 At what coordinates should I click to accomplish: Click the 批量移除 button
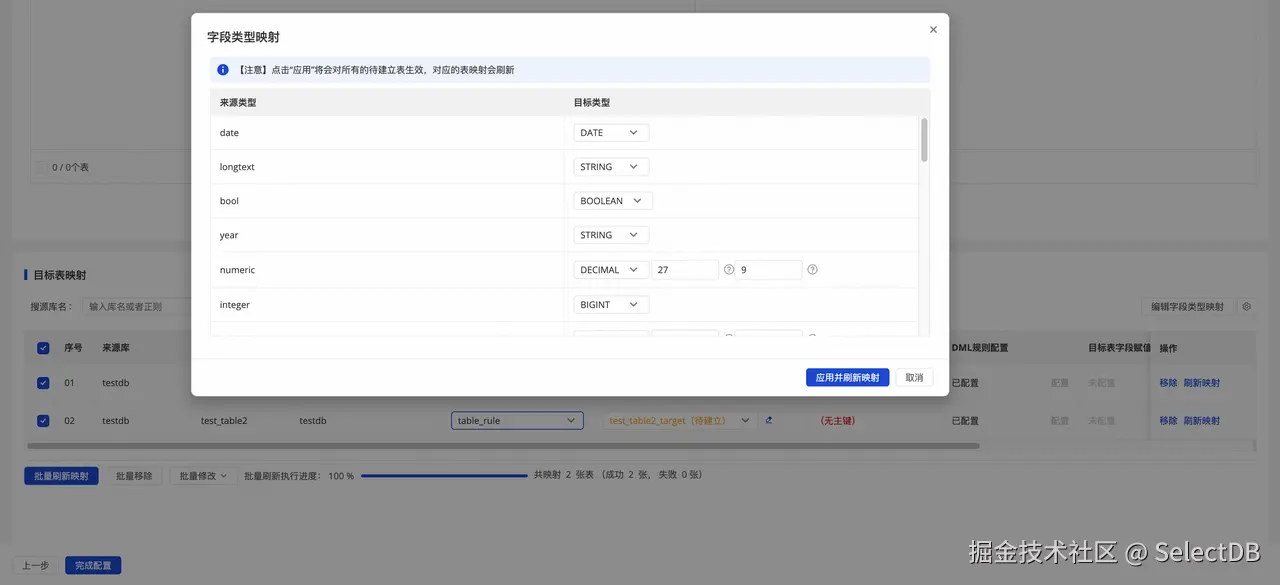(x=134, y=476)
